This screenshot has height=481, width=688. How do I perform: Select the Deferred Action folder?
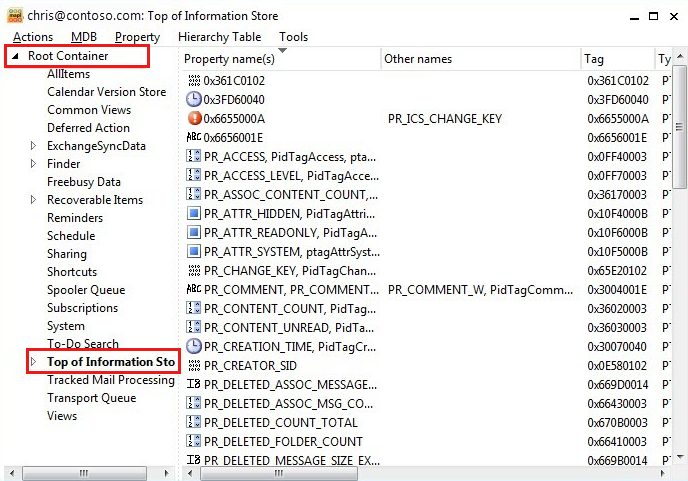click(88, 128)
